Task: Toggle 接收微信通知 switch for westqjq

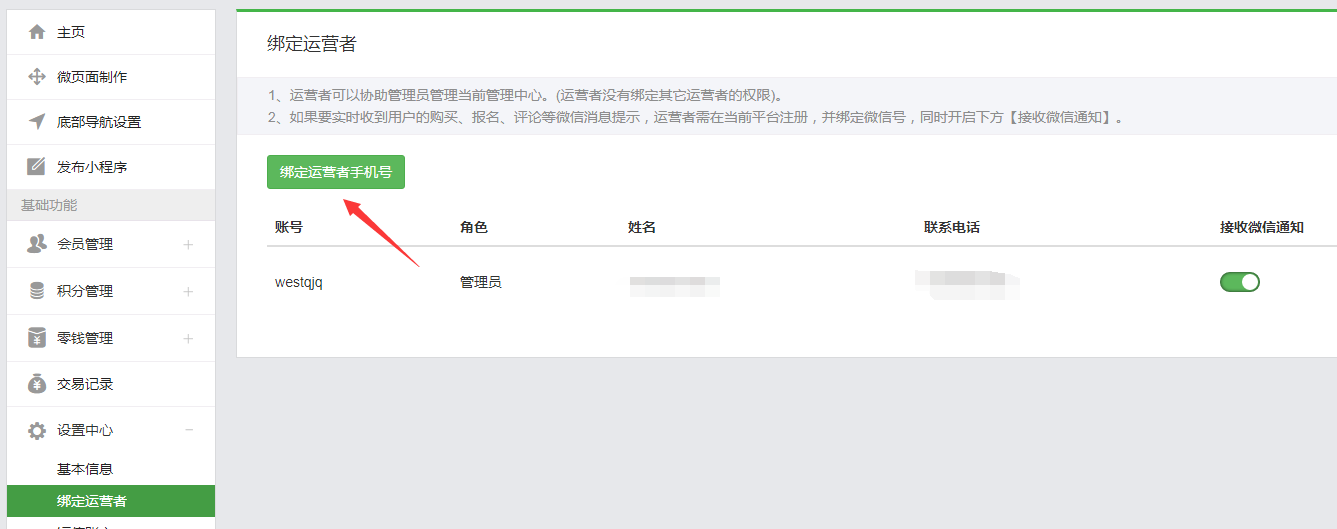Action: click(x=1239, y=282)
